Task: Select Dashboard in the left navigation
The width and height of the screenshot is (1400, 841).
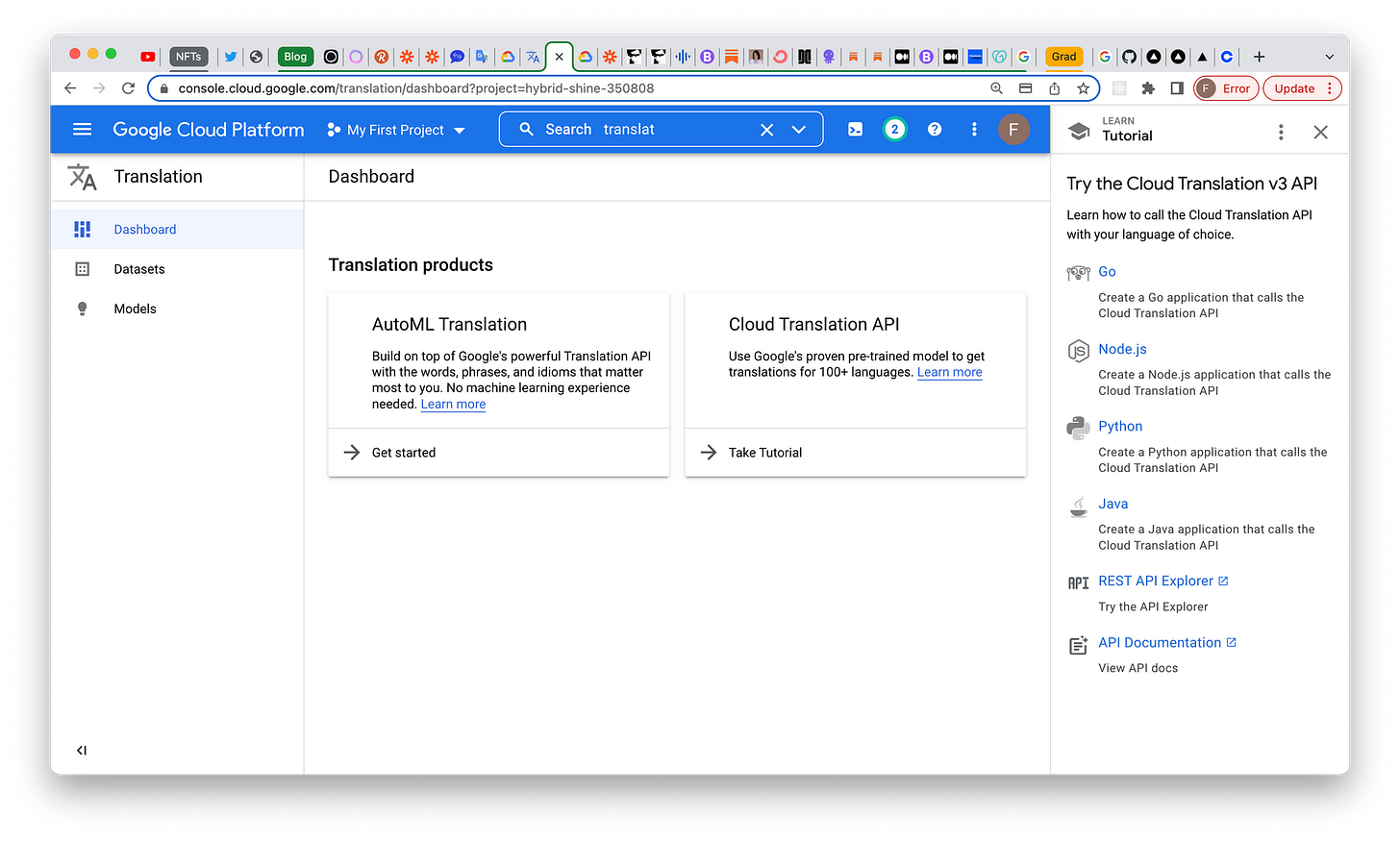Action: point(177,230)
